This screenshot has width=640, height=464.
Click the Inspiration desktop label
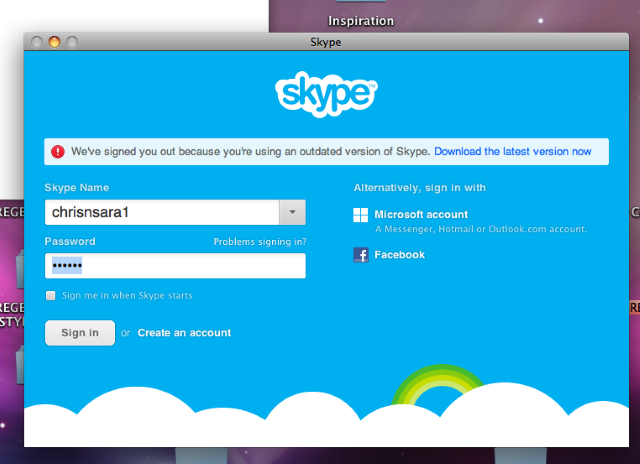pyautogui.click(x=361, y=21)
